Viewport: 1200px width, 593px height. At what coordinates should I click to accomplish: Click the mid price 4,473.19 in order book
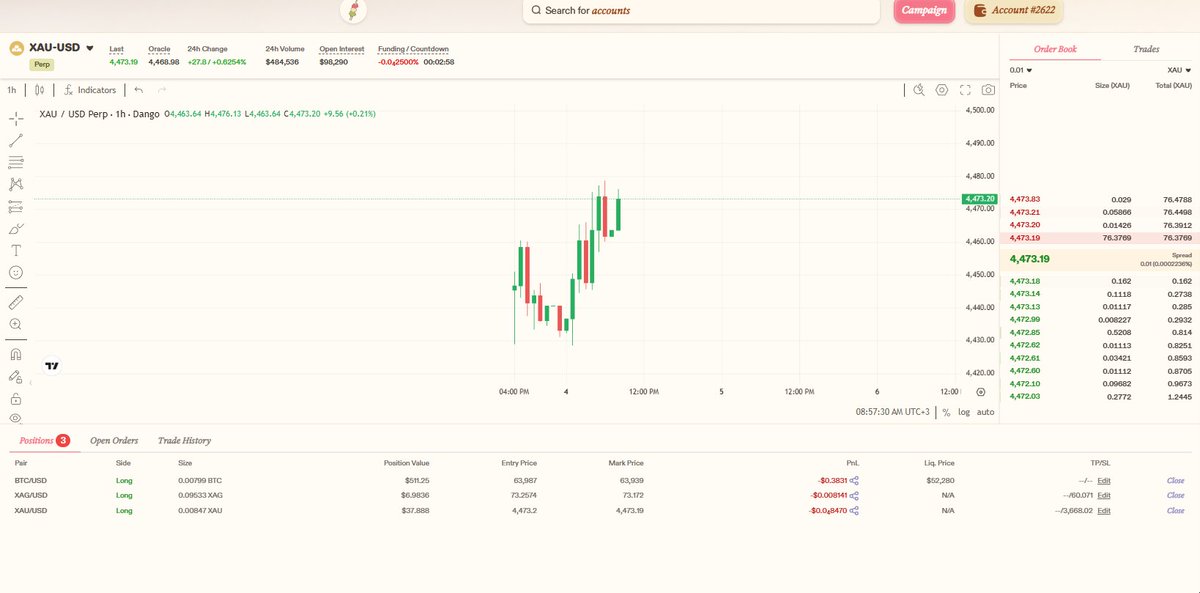tap(1030, 259)
